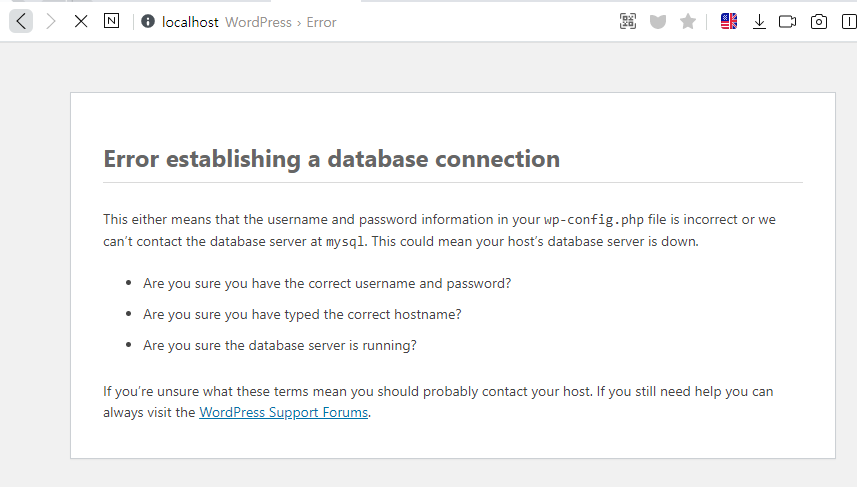
Task: Take a screenshot with camera icon
Action: [819, 22]
